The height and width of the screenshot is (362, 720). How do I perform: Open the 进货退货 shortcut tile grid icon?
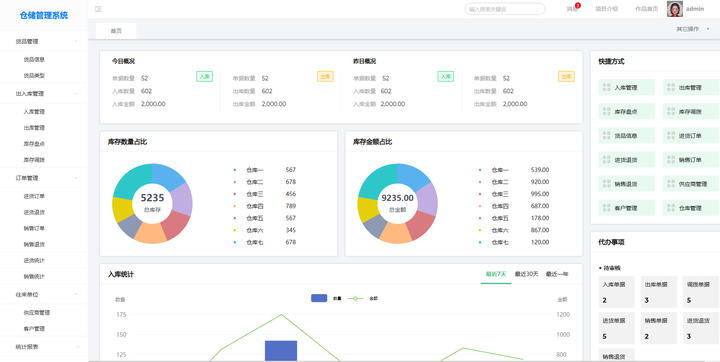click(x=606, y=159)
